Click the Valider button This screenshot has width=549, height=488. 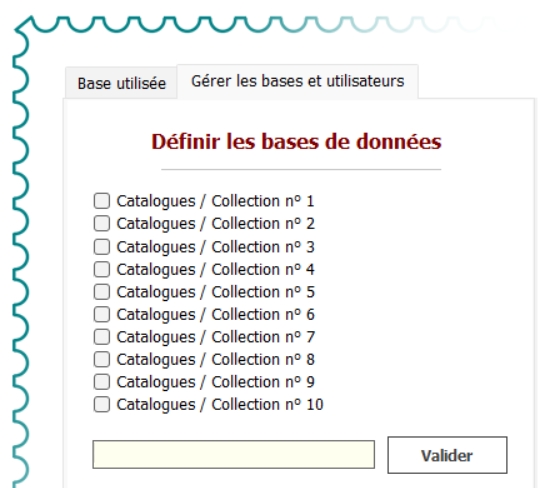click(x=447, y=455)
